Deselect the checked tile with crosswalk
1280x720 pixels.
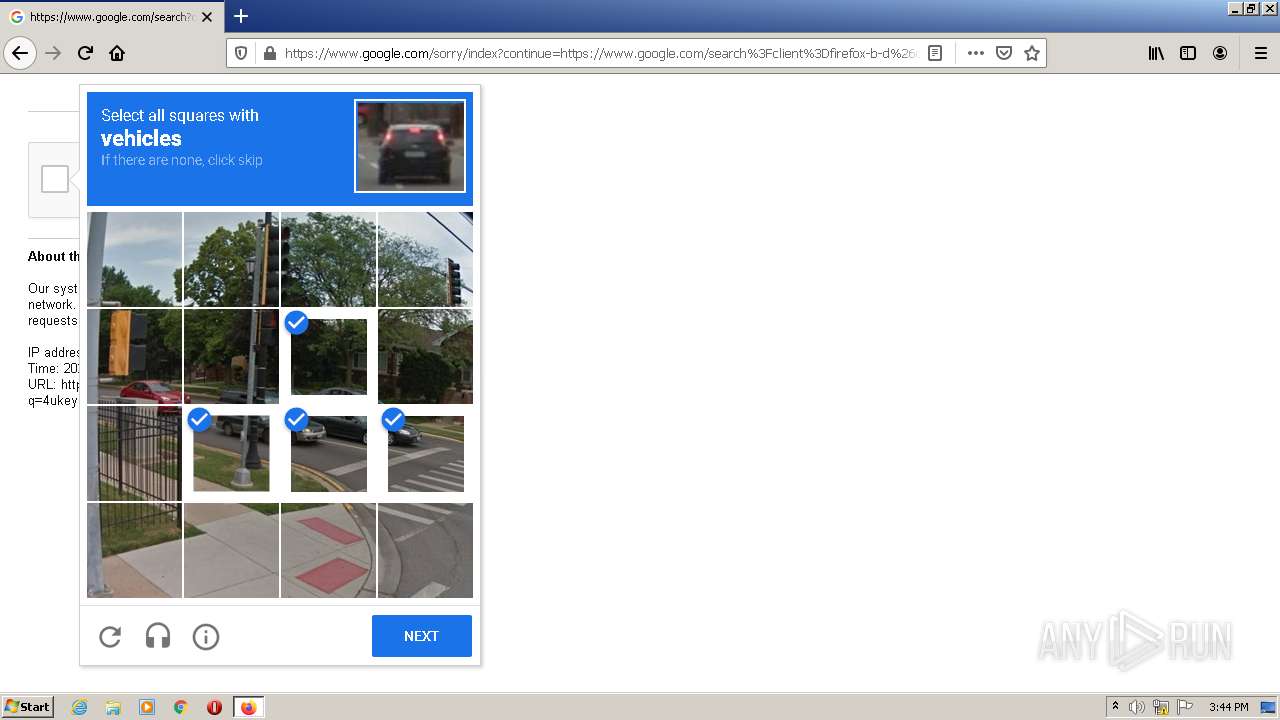[x=425, y=453]
